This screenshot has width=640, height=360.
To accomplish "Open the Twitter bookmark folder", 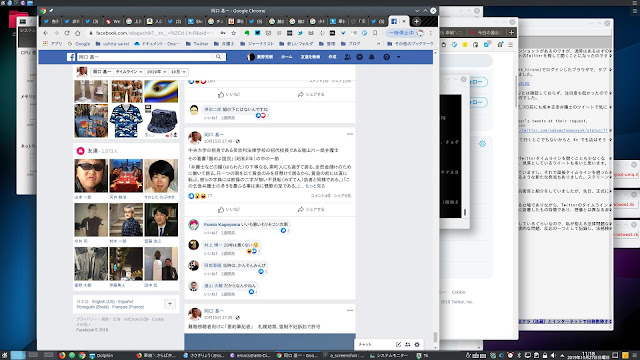I will (197, 43).
